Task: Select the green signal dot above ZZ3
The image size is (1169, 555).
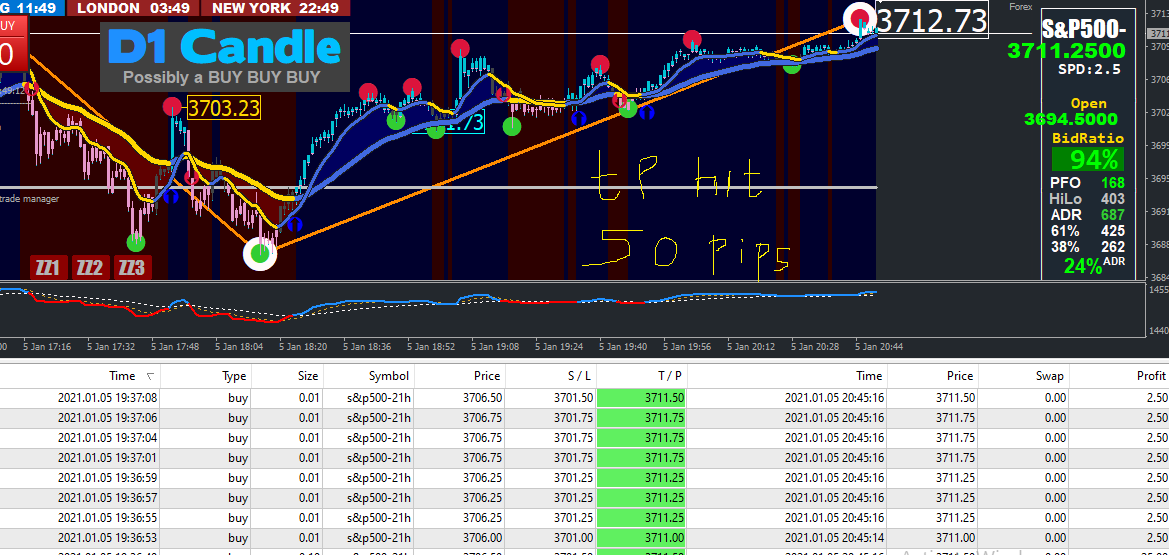Action: click(x=136, y=242)
